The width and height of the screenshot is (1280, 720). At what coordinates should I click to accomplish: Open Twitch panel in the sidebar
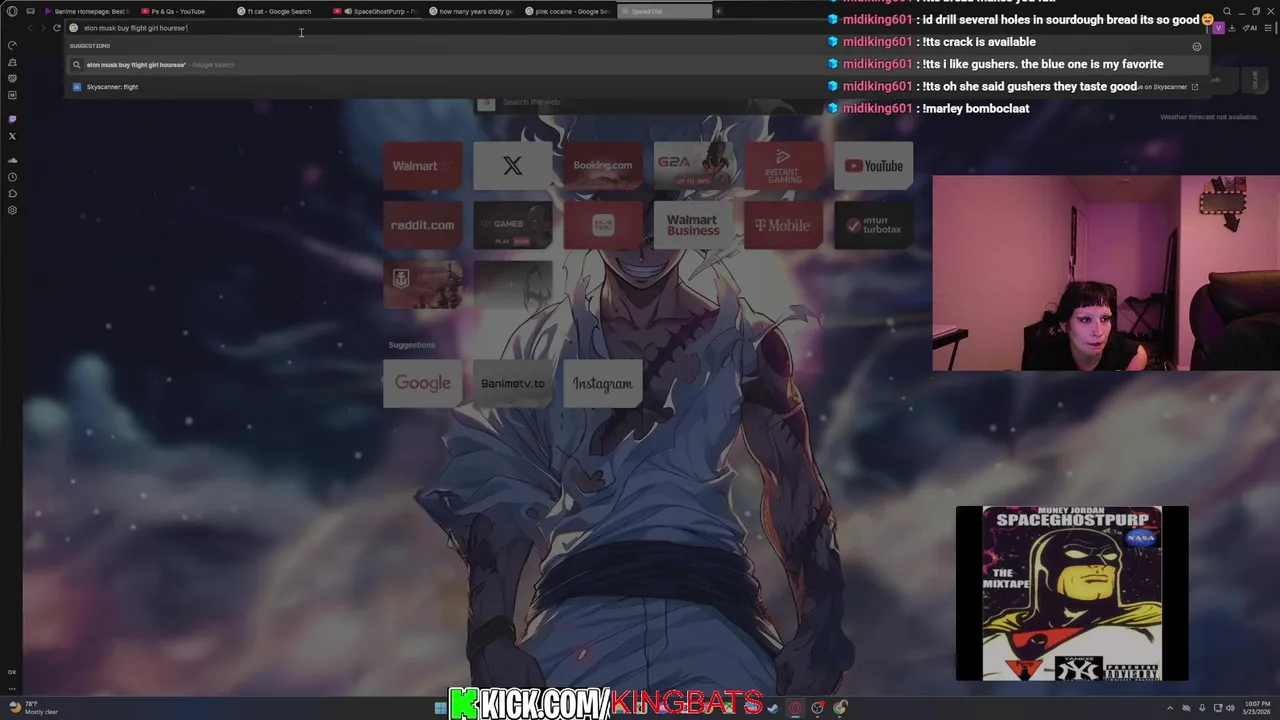[x=12, y=119]
